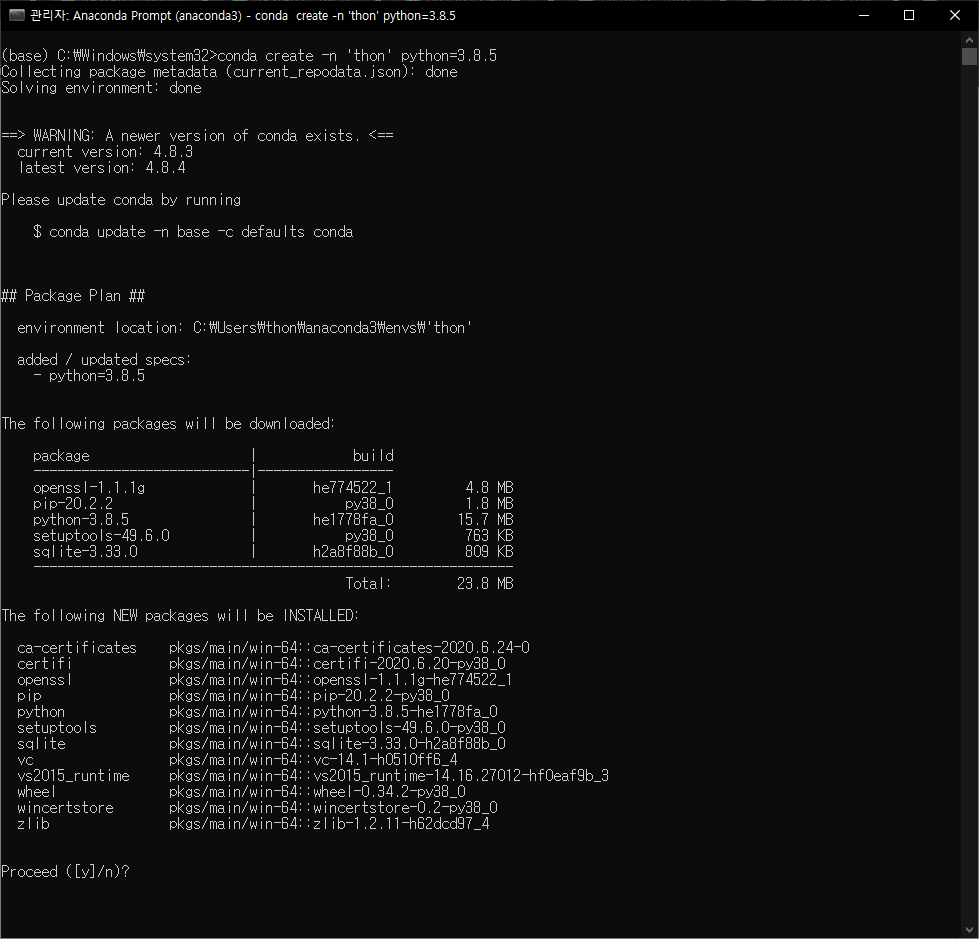Click the Anaconda Prompt title bar icon
Image resolution: width=979 pixels, height=939 pixels.
(17, 15)
